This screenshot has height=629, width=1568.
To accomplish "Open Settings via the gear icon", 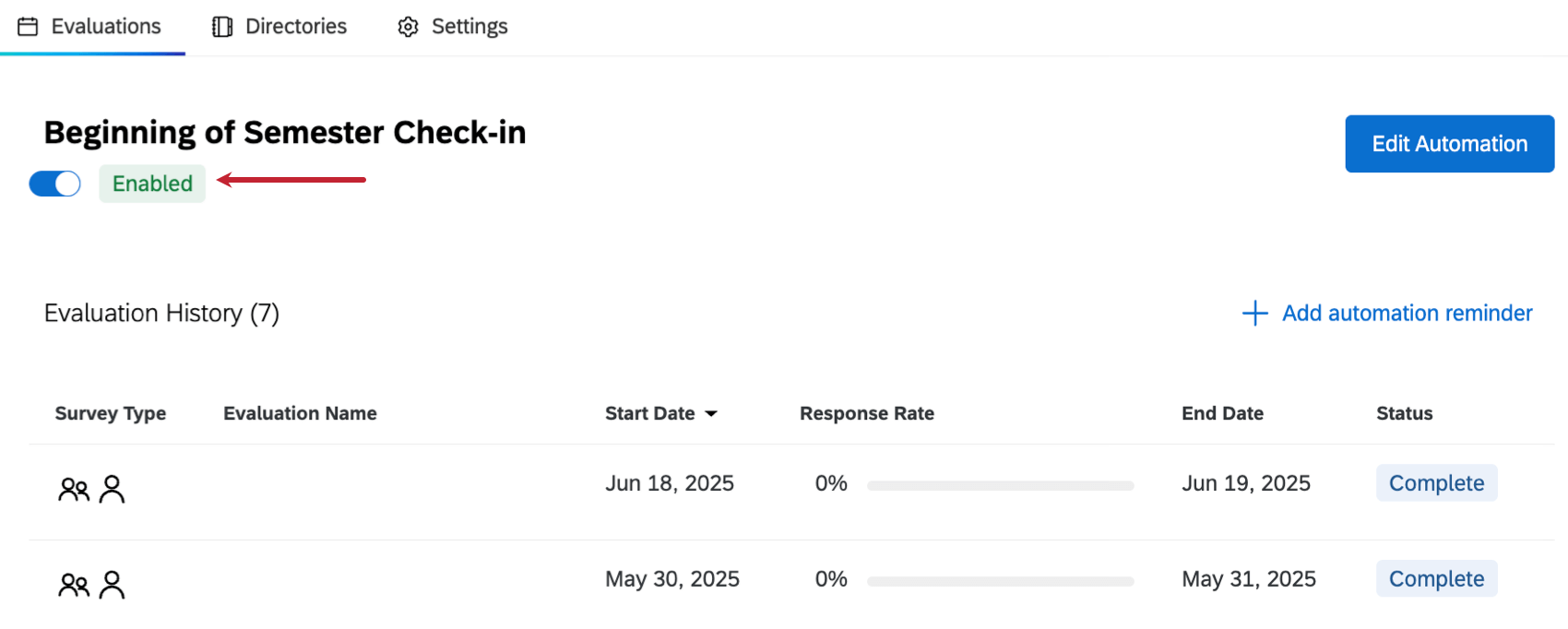I will (407, 27).
